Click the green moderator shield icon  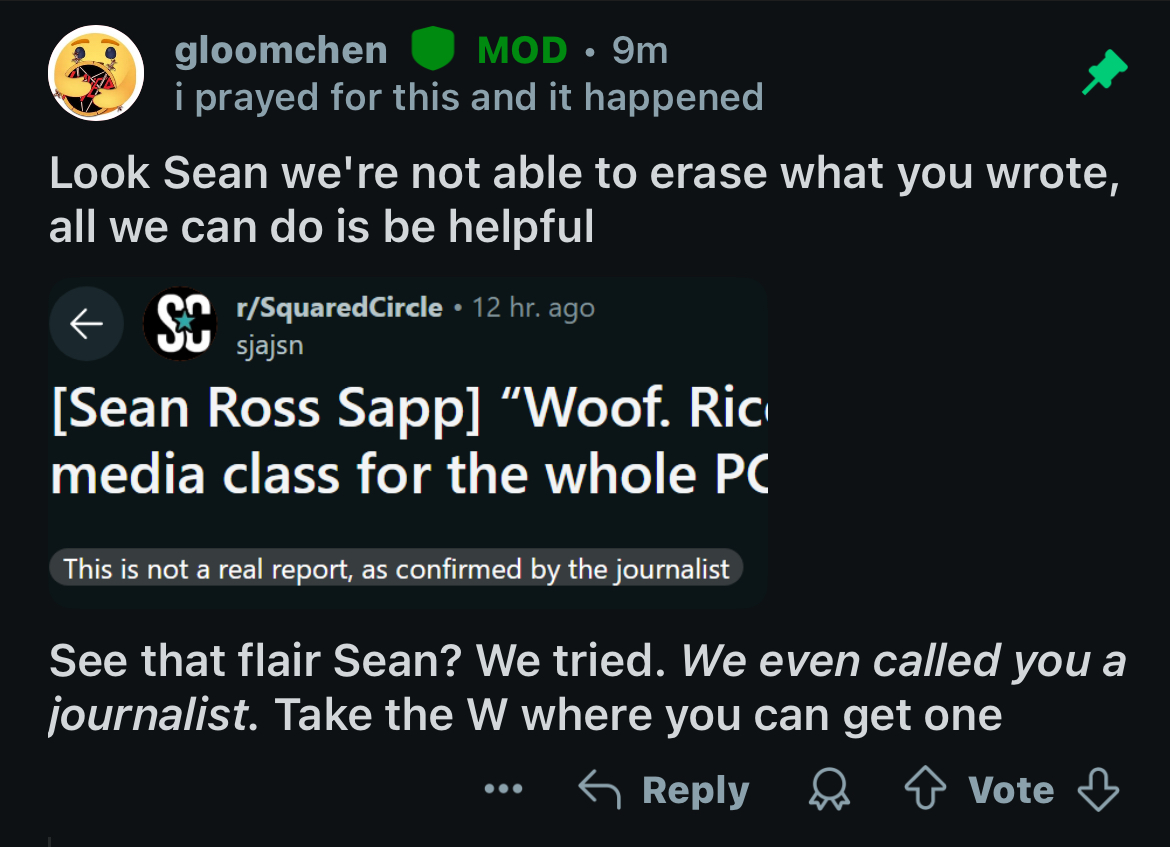tap(433, 50)
